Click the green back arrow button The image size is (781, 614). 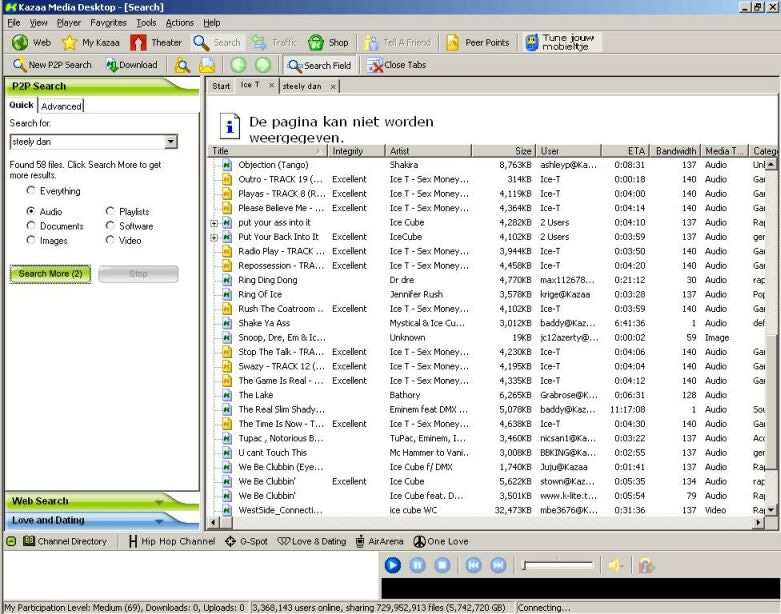point(238,65)
